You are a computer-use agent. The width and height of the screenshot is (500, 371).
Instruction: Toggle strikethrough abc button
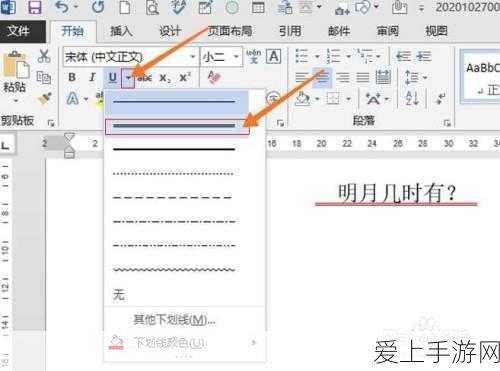pos(145,78)
